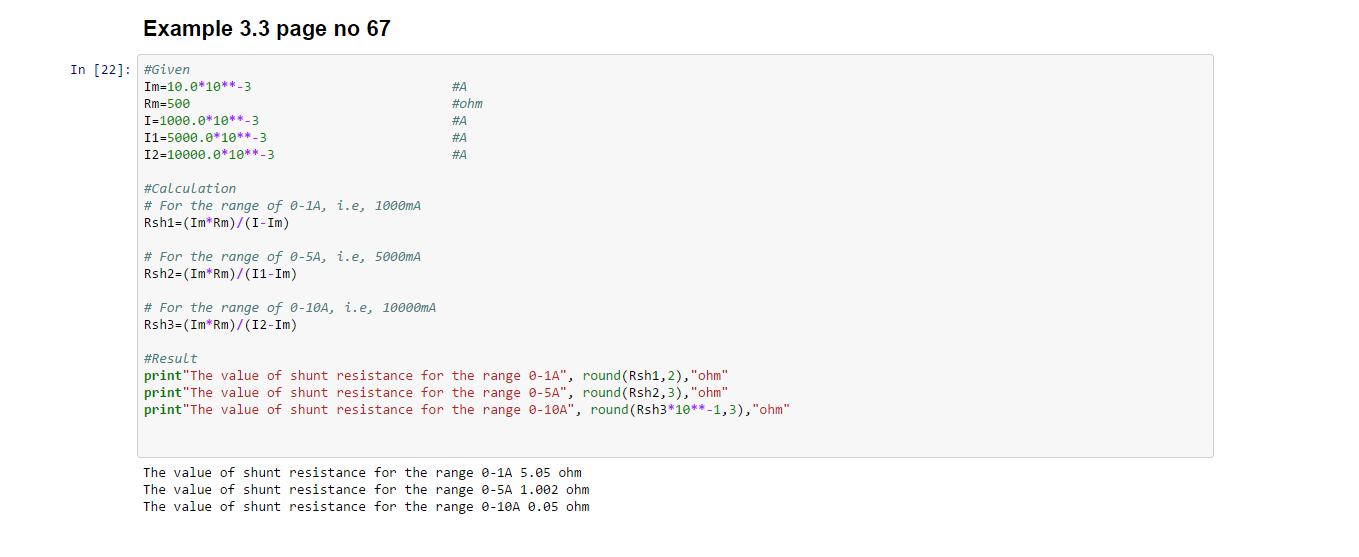Place cursor on the Im=10.0*10**-3 line

click(197, 87)
